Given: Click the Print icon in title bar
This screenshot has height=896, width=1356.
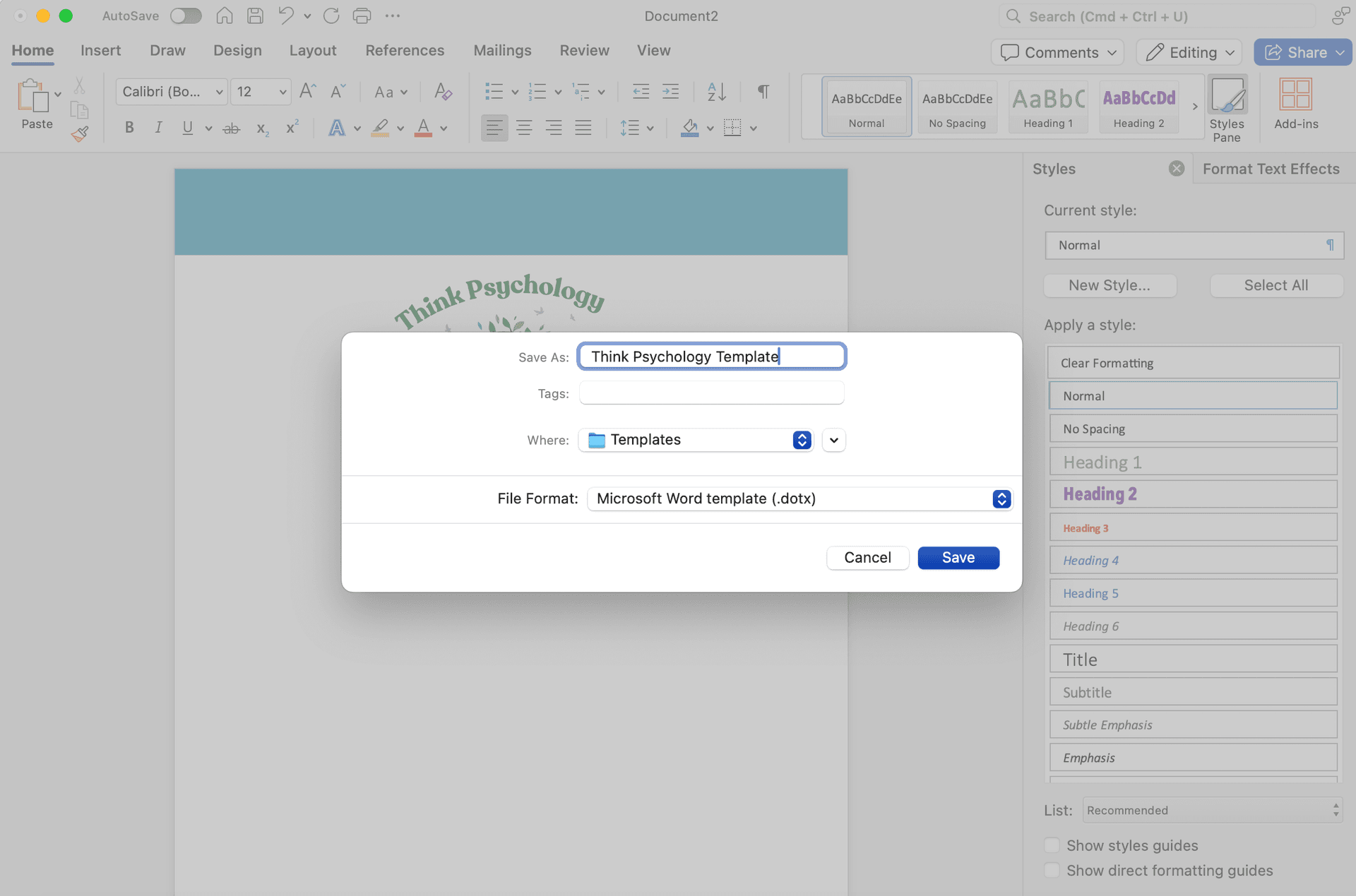Looking at the screenshot, I should pyautogui.click(x=362, y=16).
